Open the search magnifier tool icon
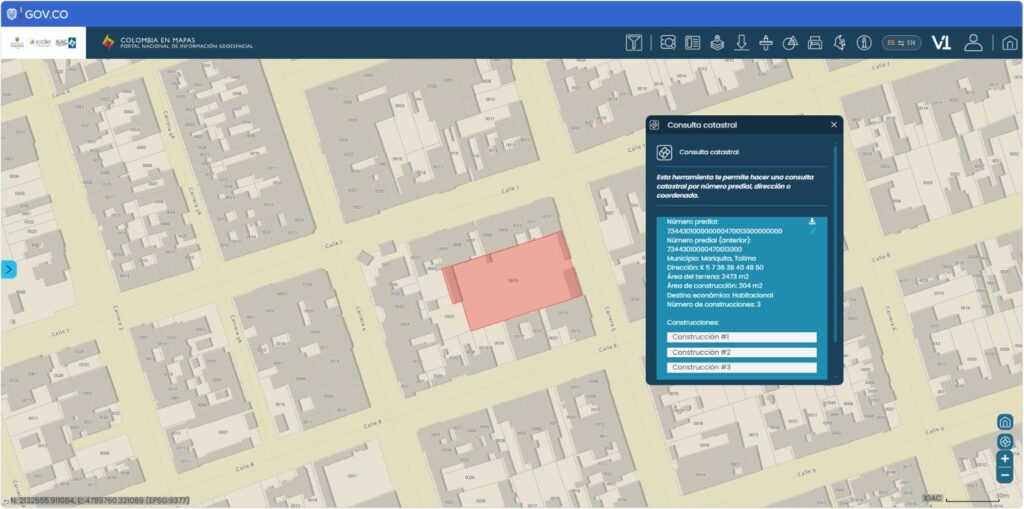The image size is (1024, 509). pos(668,43)
